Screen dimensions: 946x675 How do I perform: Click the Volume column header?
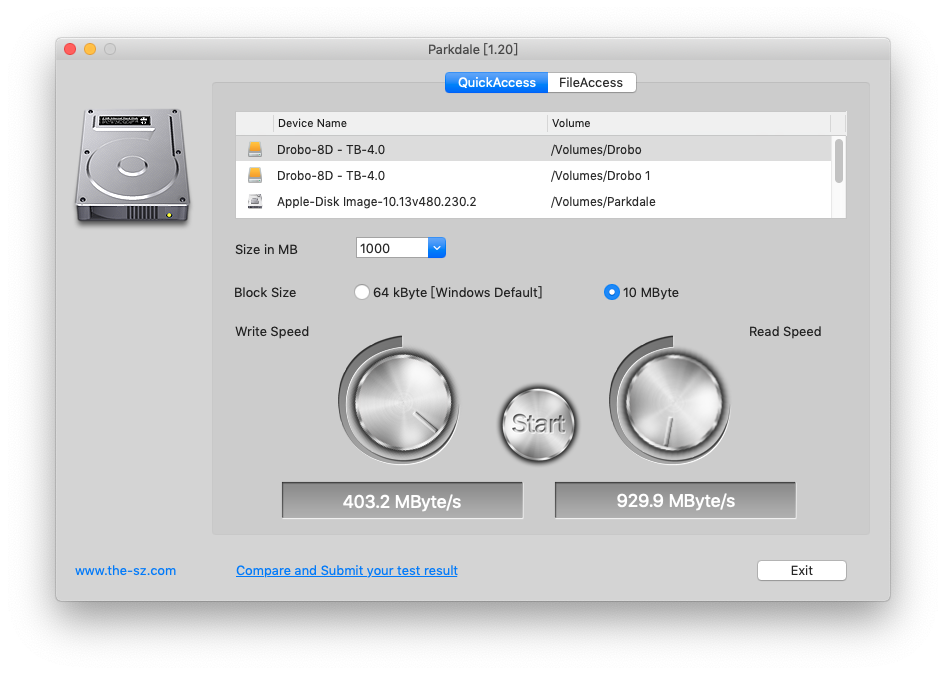[x=689, y=123]
